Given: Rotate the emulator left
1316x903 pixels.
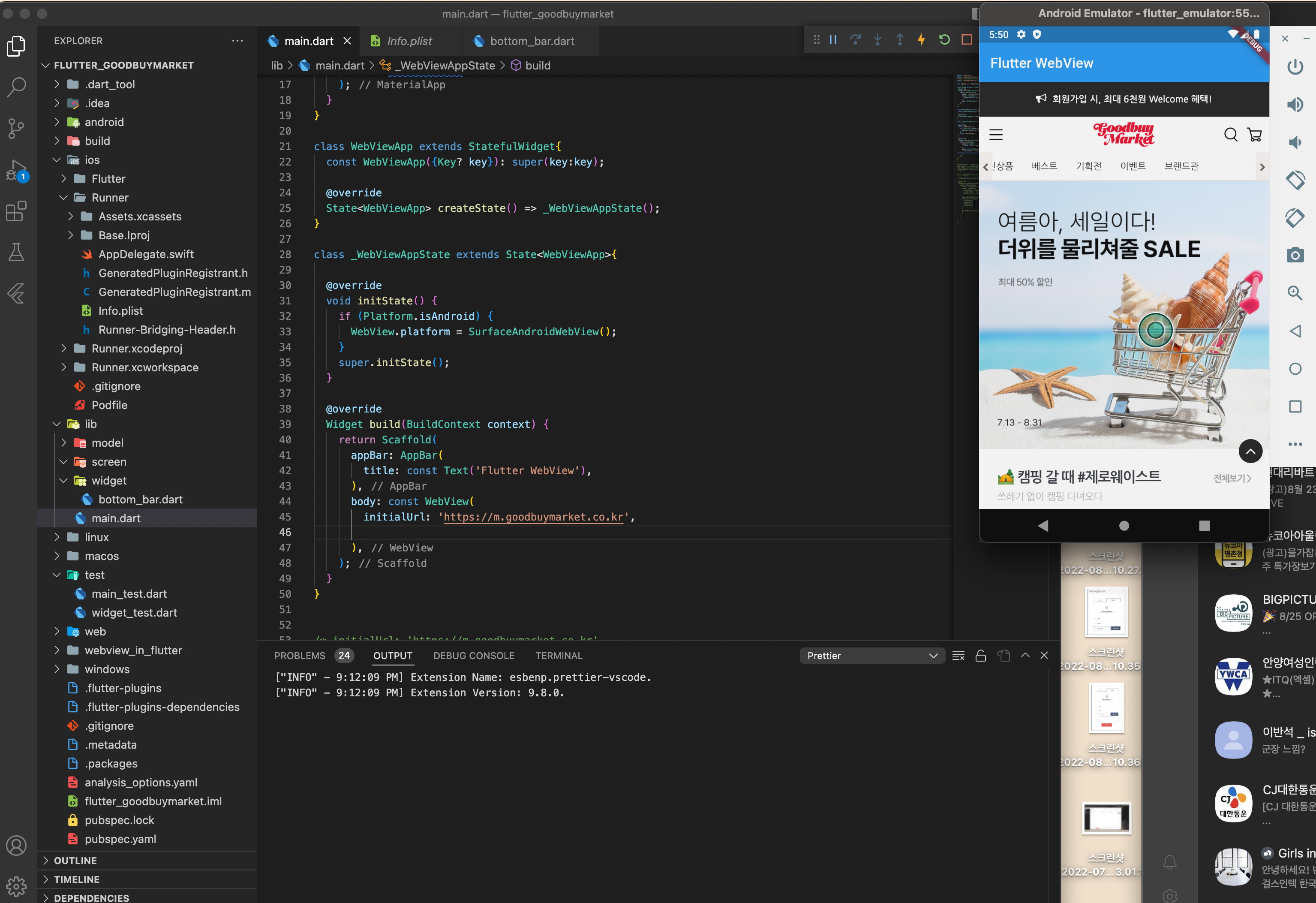Looking at the screenshot, I should pyautogui.click(x=1295, y=180).
